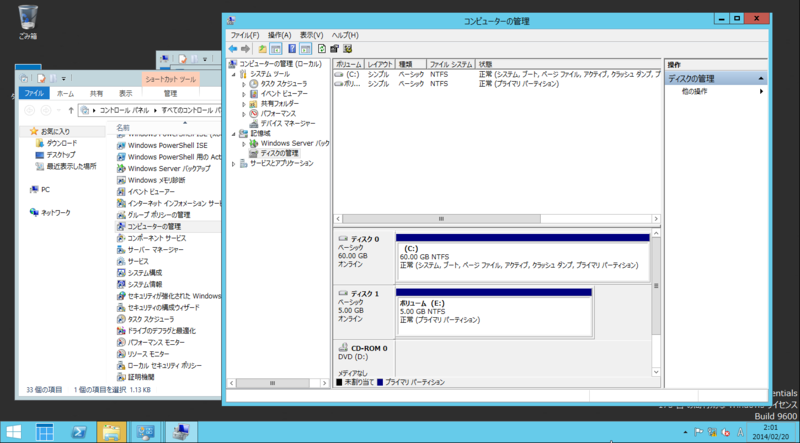Select リソース モニター in the Explorer list
This screenshot has width=800, height=443.
pos(148,354)
